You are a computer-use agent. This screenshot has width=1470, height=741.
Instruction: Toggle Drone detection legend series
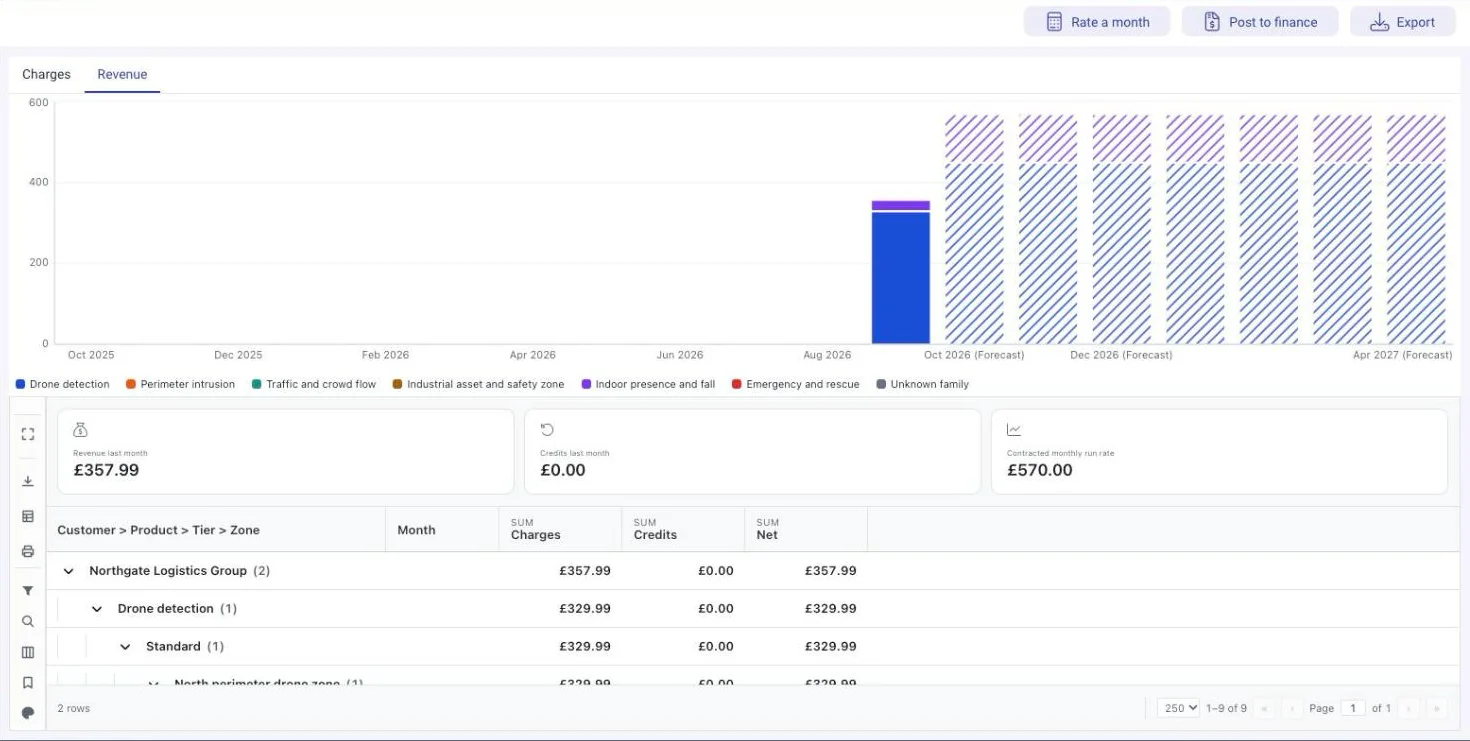click(x=63, y=384)
